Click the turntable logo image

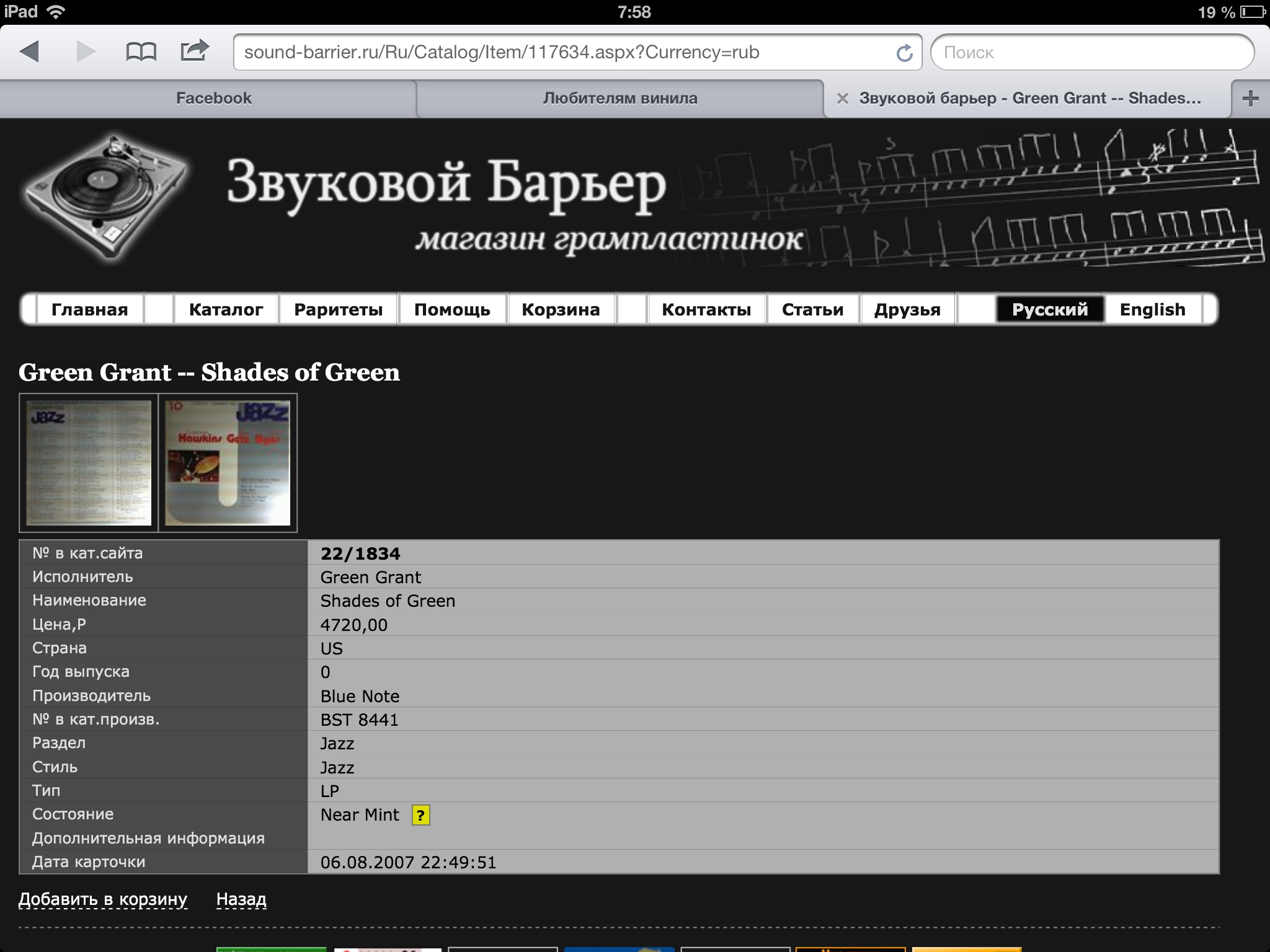click(104, 195)
